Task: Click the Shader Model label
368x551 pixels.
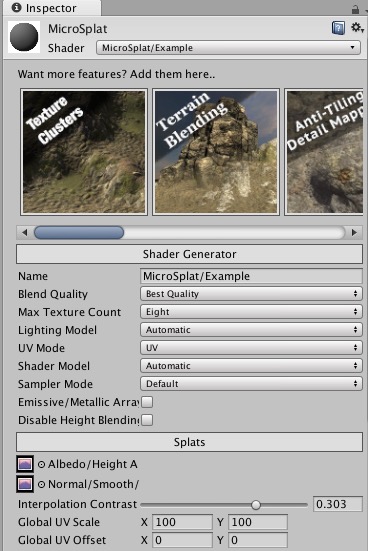Action: click(54, 366)
